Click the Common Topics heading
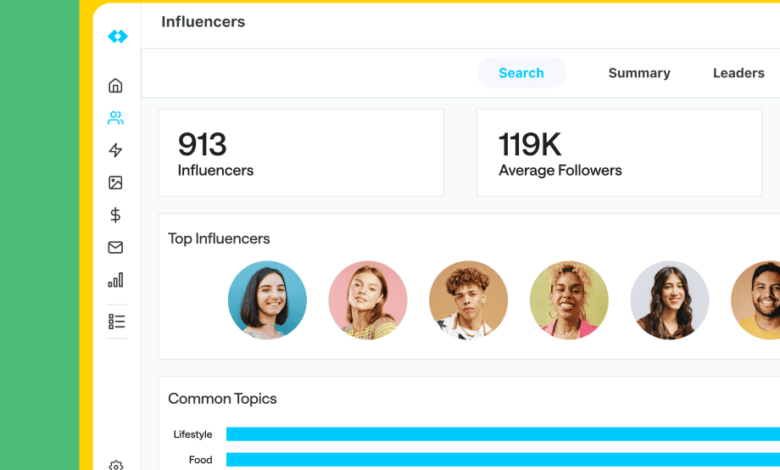 click(x=222, y=399)
